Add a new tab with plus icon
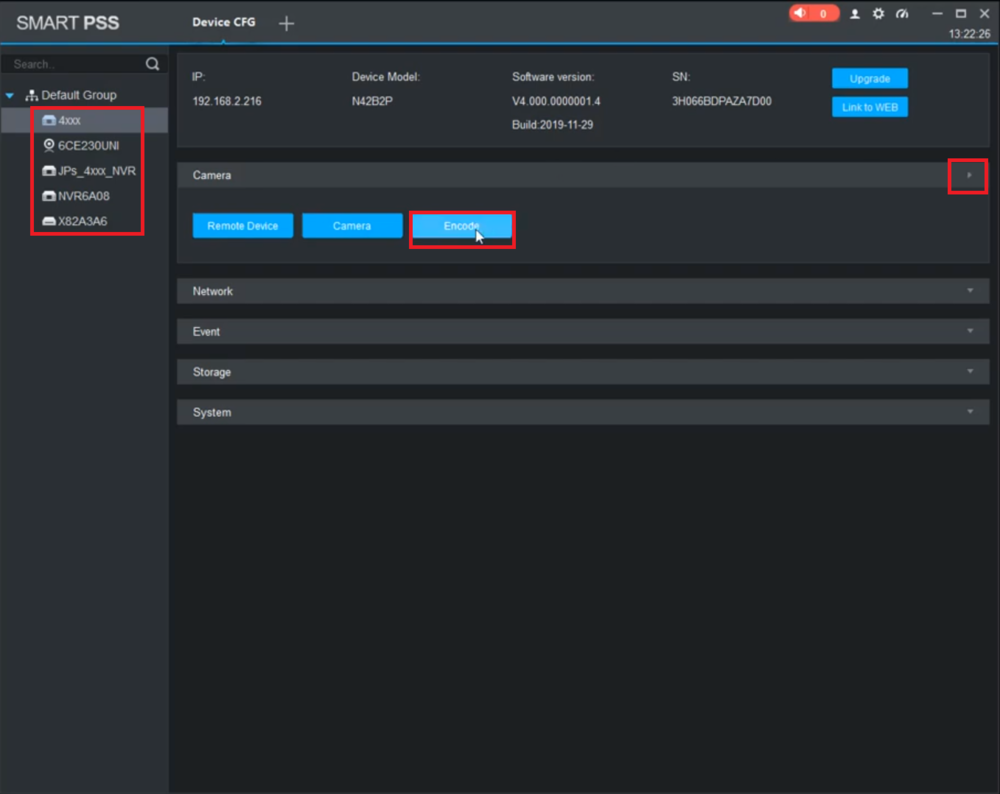 [x=286, y=23]
